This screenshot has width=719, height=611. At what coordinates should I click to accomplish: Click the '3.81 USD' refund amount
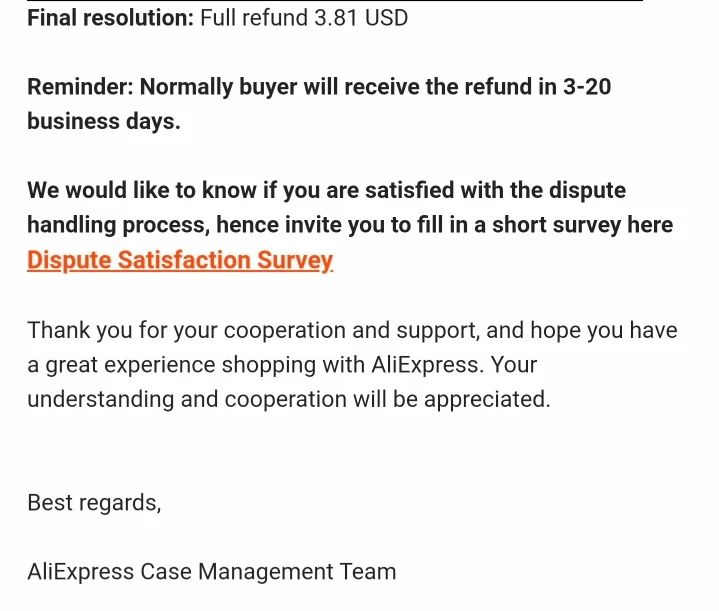click(x=361, y=18)
